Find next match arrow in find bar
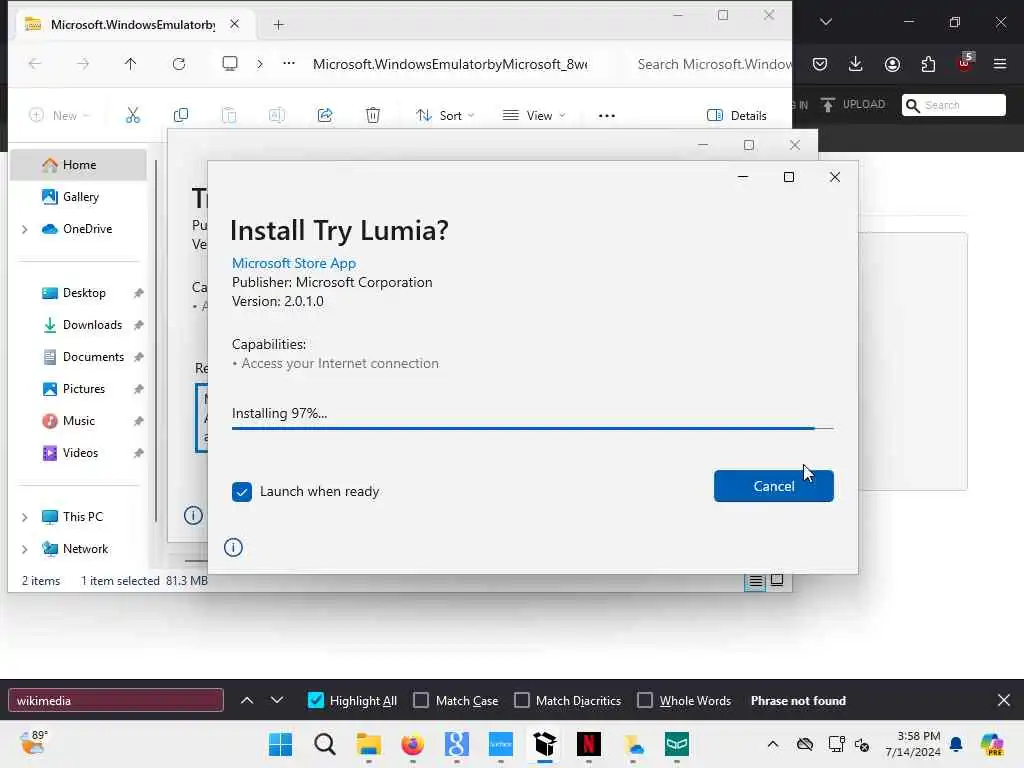Viewport: 1024px width, 768px height. (277, 700)
